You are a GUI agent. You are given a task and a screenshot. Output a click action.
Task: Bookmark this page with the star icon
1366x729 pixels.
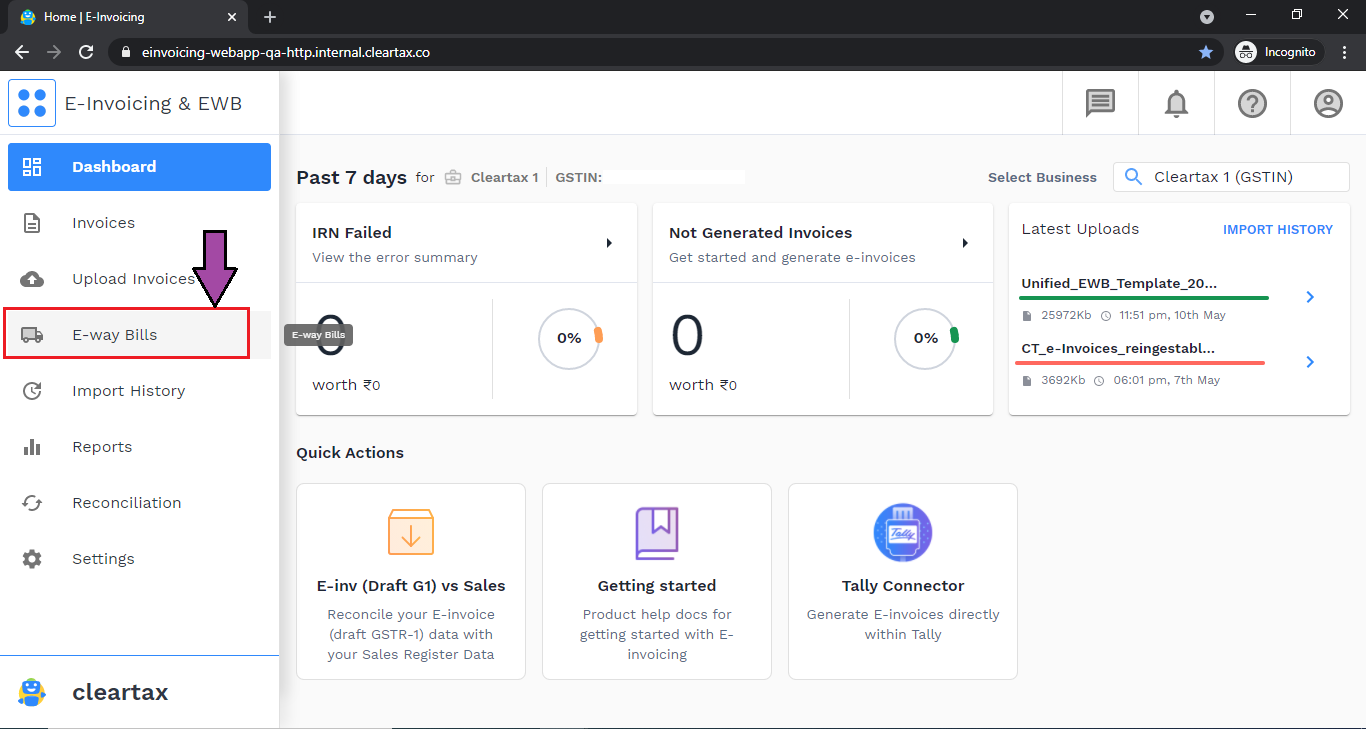1206,52
